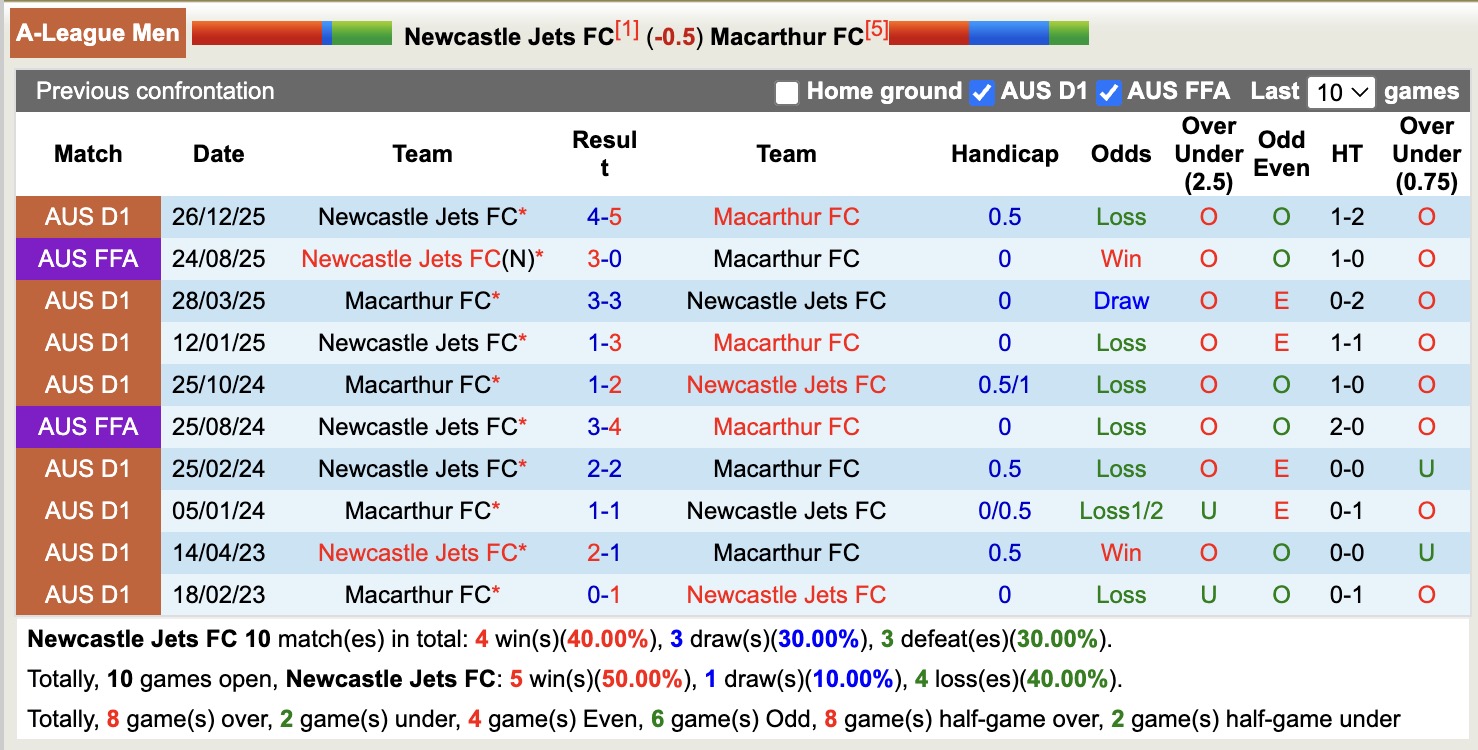Click the AUS FFA badge on the 25/08/24 row
This screenshot has width=1478, height=750.
click(x=87, y=426)
